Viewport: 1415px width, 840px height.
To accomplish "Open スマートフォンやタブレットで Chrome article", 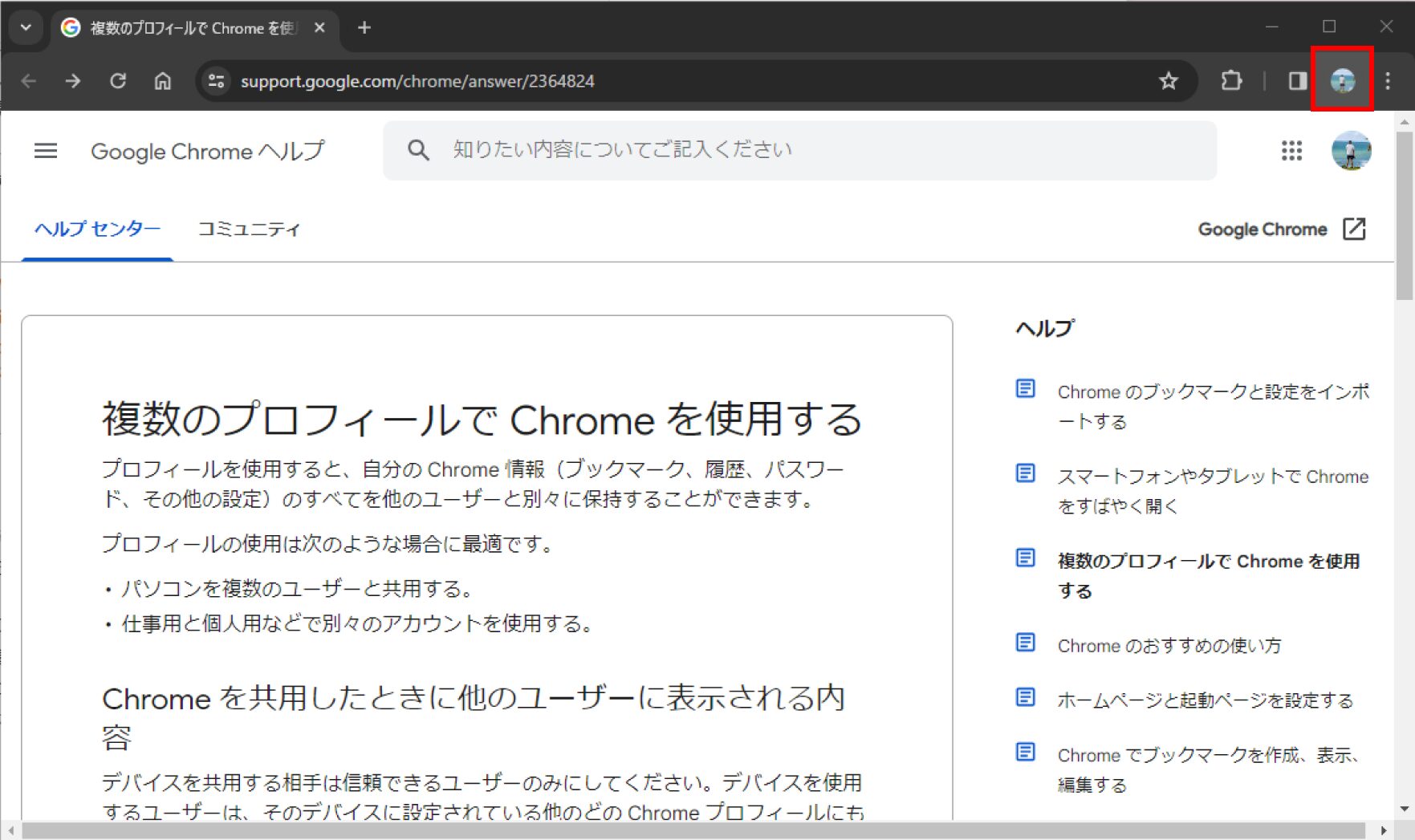I will pos(1213,491).
